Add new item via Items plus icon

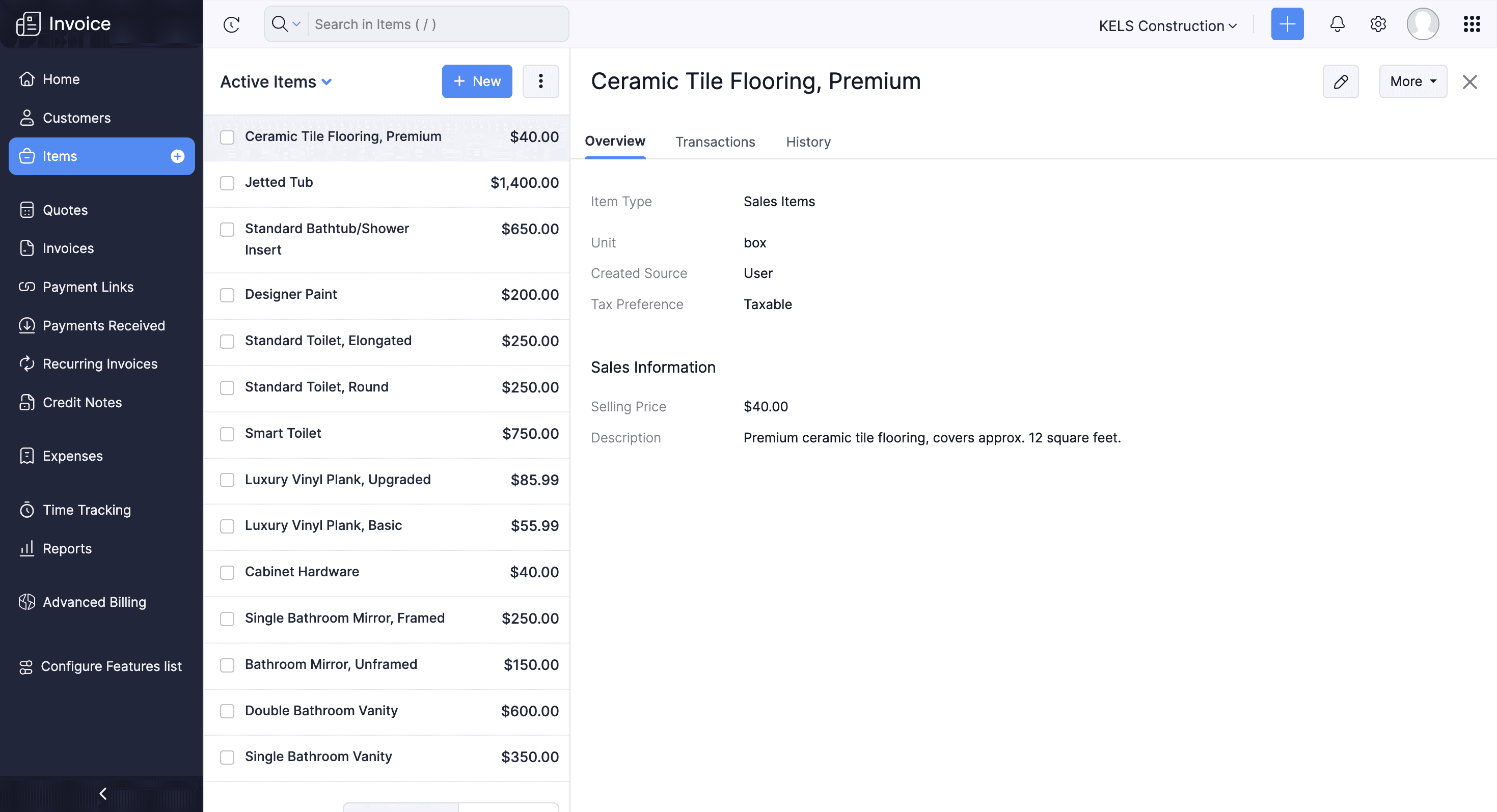click(x=178, y=156)
